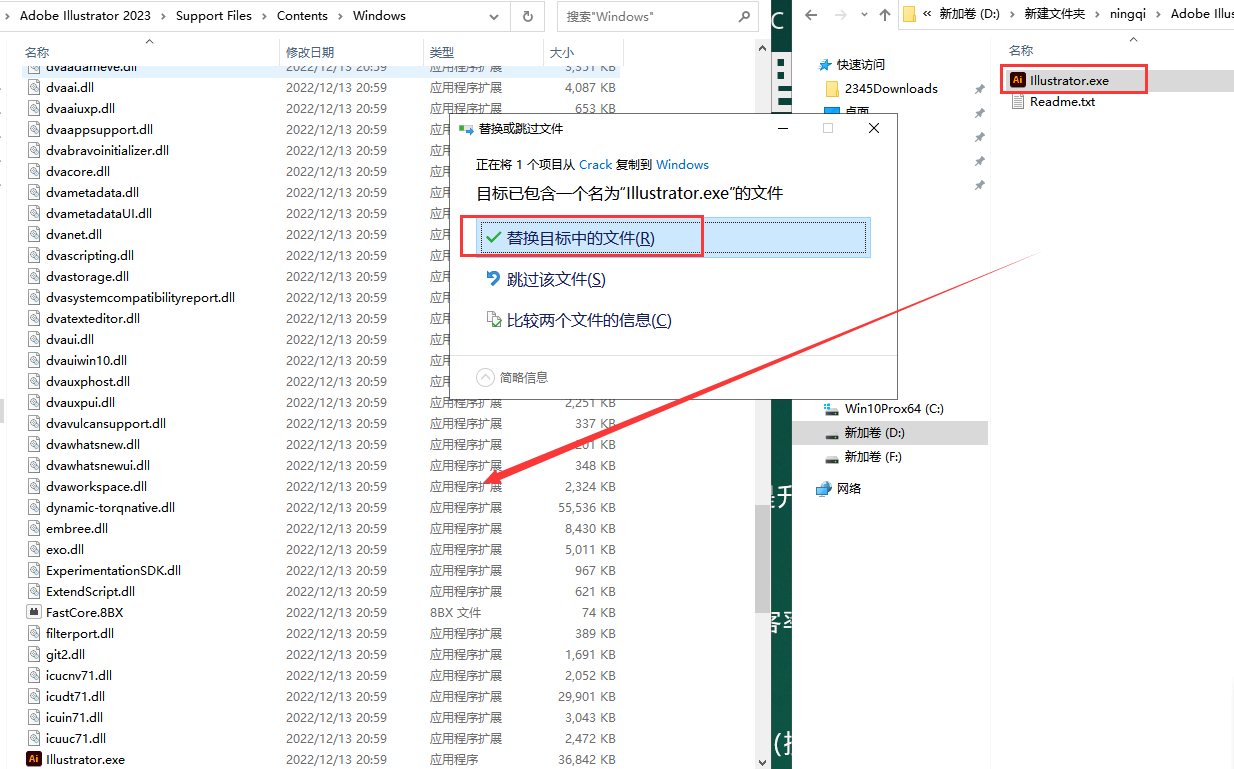
Task: Go forward in right Explorer window
Action: [x=839, y=14]
